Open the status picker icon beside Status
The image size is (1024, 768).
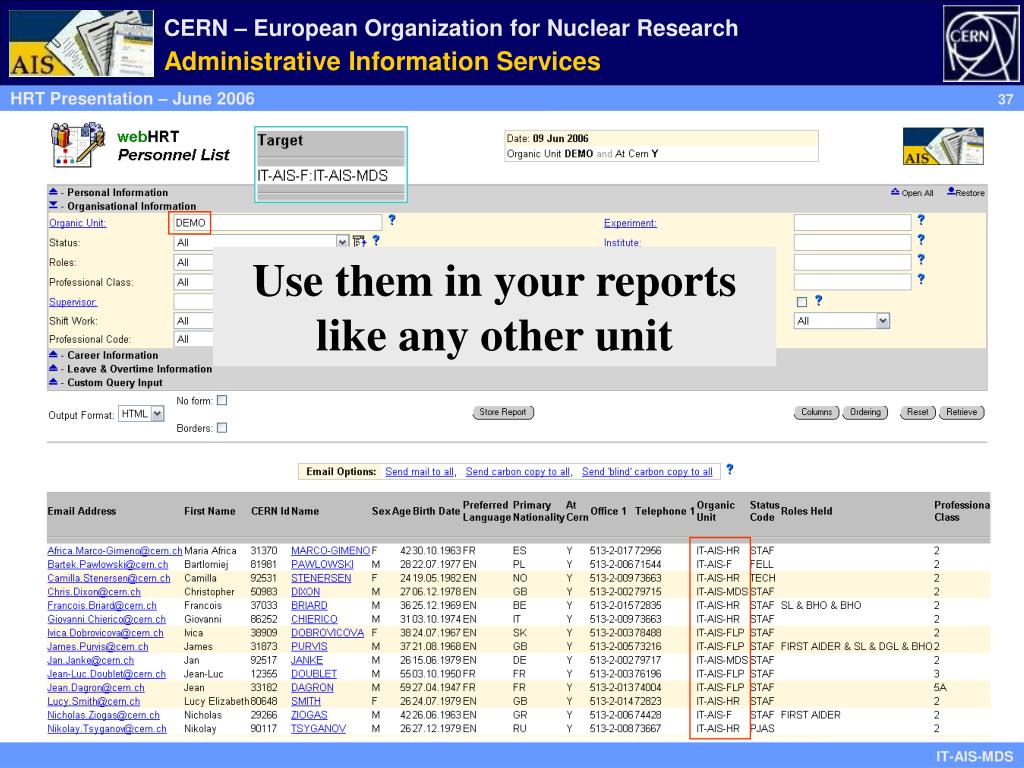tap(359, 242)
